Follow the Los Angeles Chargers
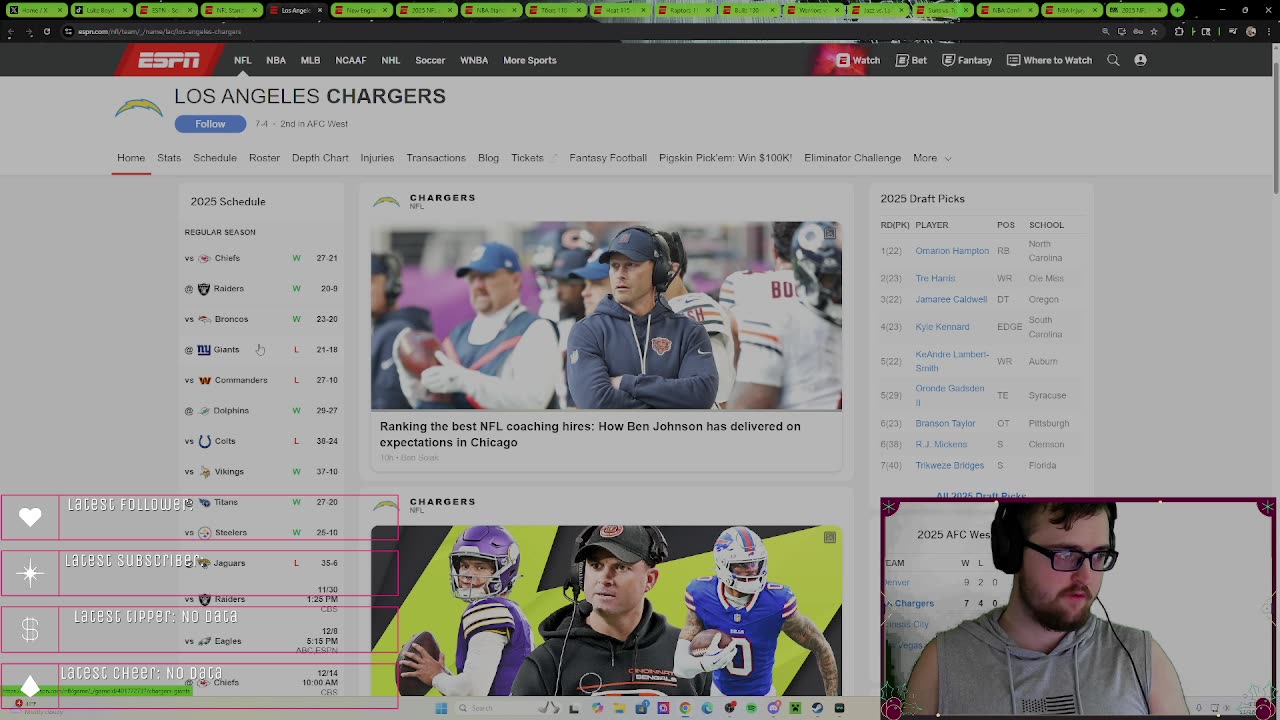The width and height of the screenshot is (1280, 720). click(210, 124)
